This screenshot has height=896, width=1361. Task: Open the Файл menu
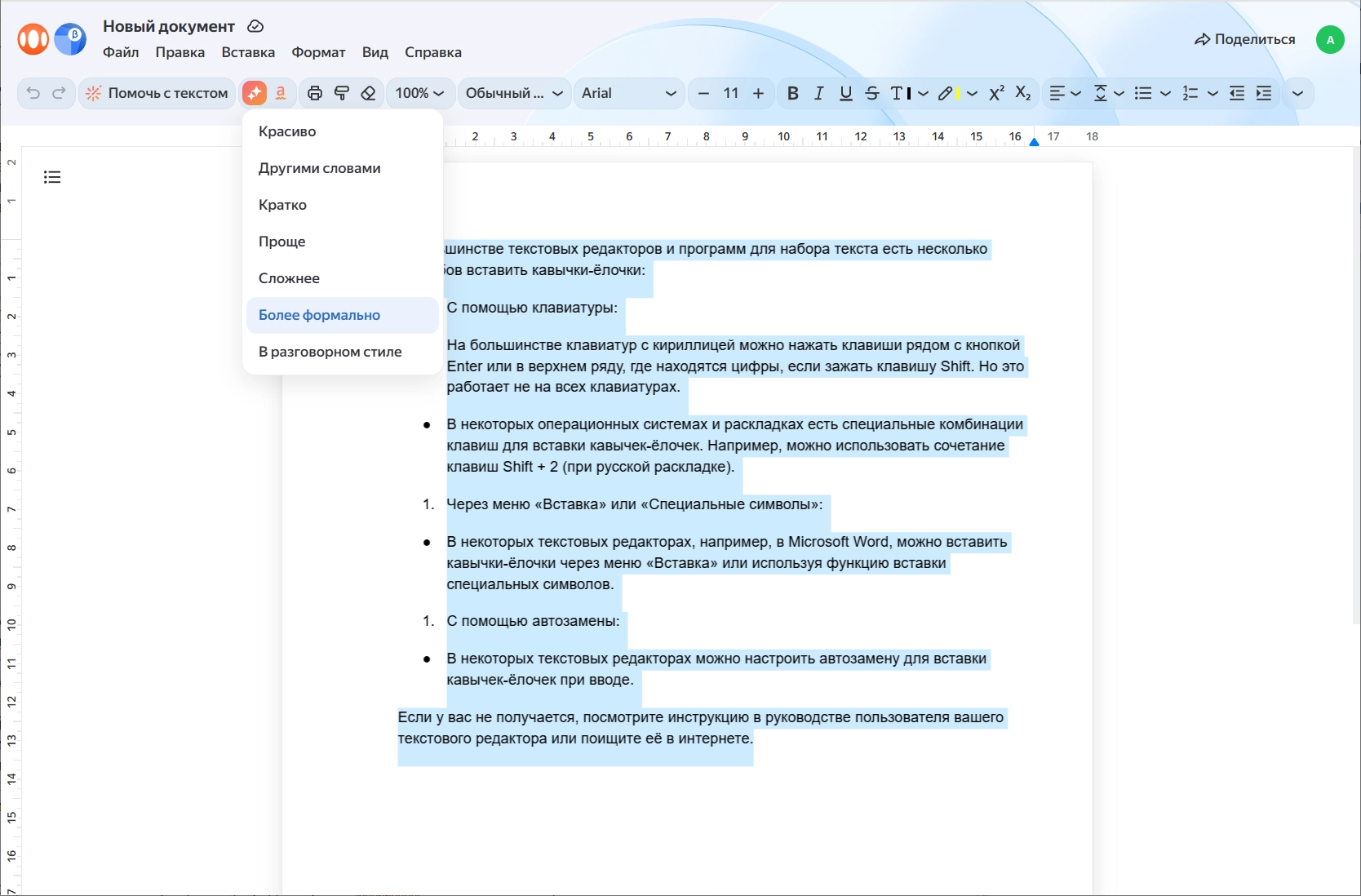121,52
